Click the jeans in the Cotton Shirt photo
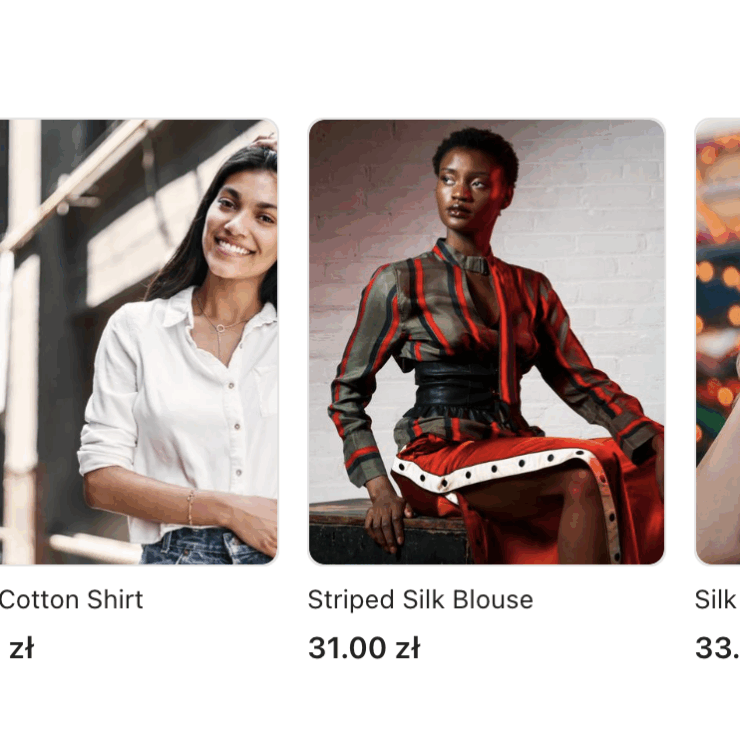Screen dimensions: 740x740 point(208,547)
